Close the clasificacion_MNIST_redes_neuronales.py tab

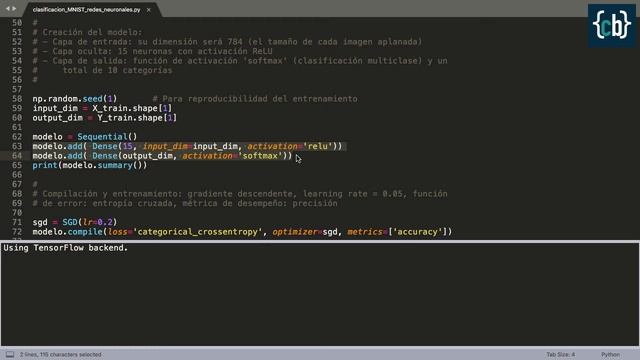point(149,10)
